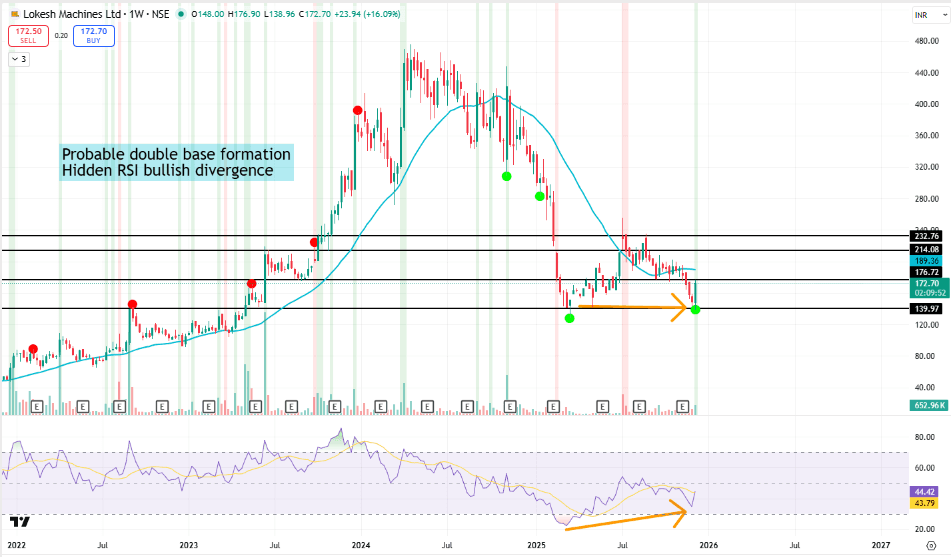Screen dimensions: 951x557
Task: Click the Lokesh Machines symbol logo icon
Action: [15, 14]
